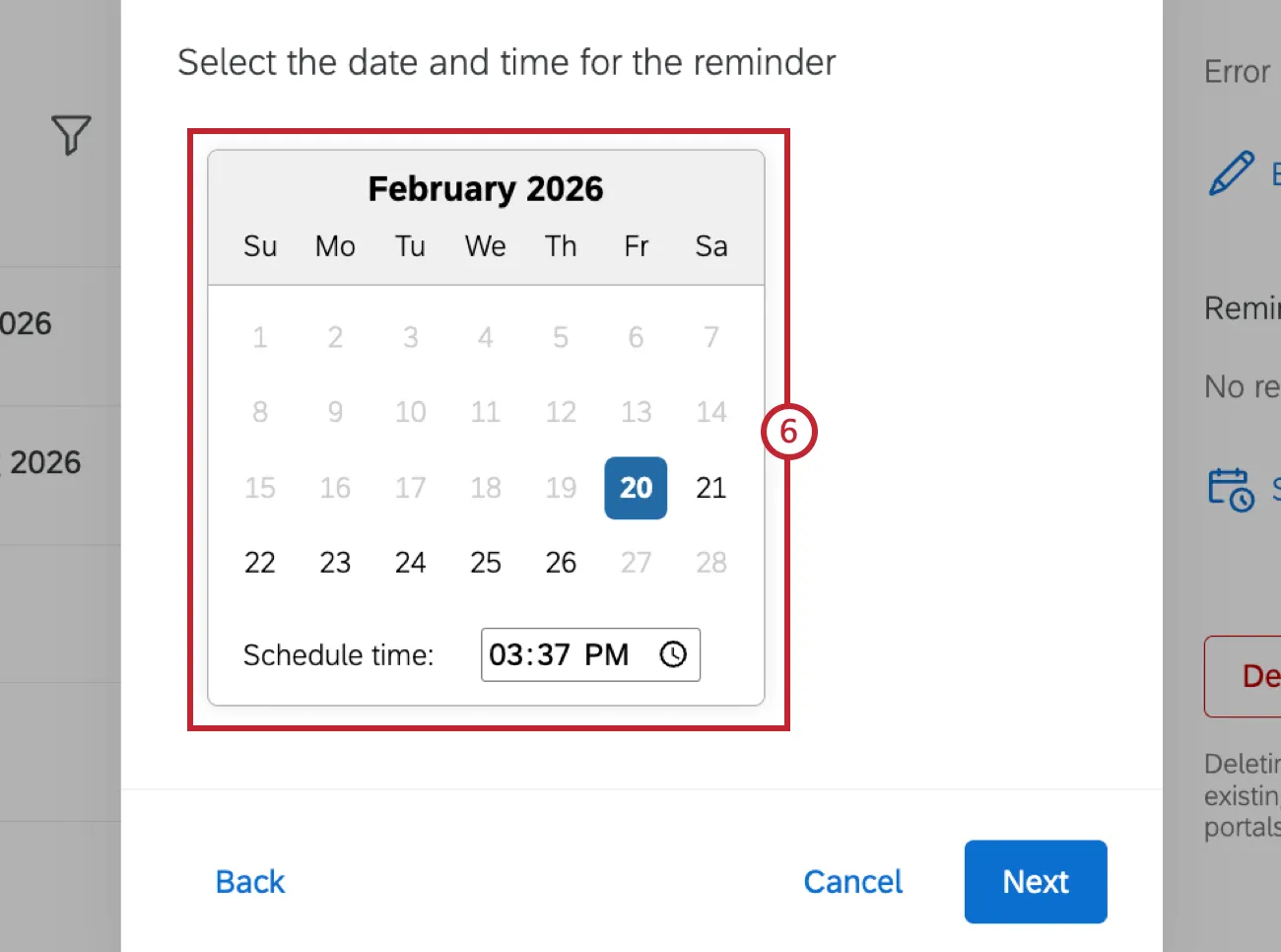Click the February 2026 calendar header

(x=486, y=188)
